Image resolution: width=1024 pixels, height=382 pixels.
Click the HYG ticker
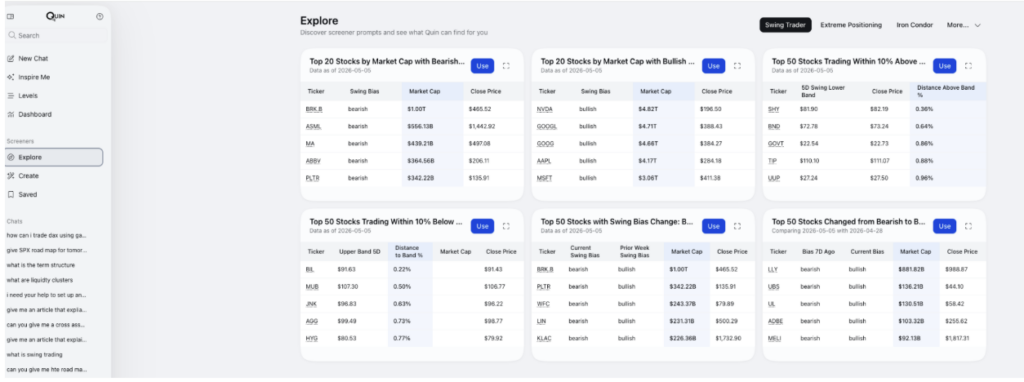(x=312, y=338)
